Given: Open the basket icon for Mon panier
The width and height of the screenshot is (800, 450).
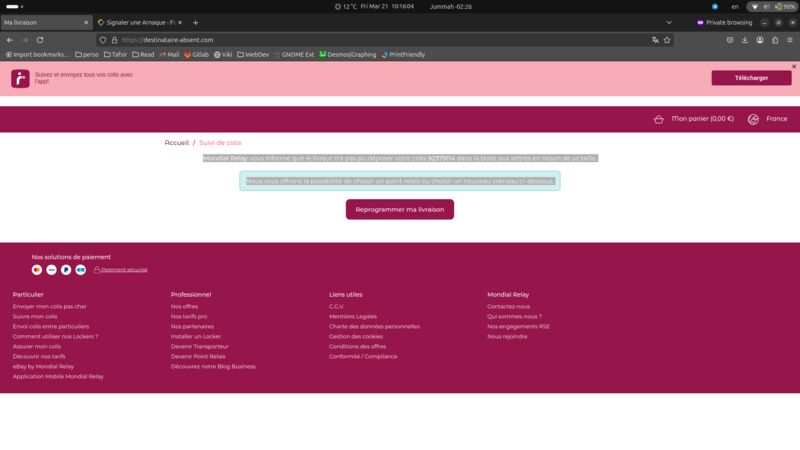Looking at the screenshot, I should 659,119.
